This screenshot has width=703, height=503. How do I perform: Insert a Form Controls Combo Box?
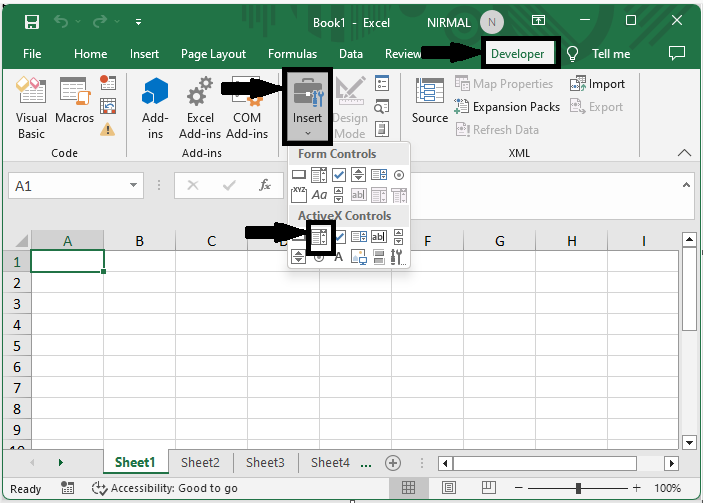319,175
